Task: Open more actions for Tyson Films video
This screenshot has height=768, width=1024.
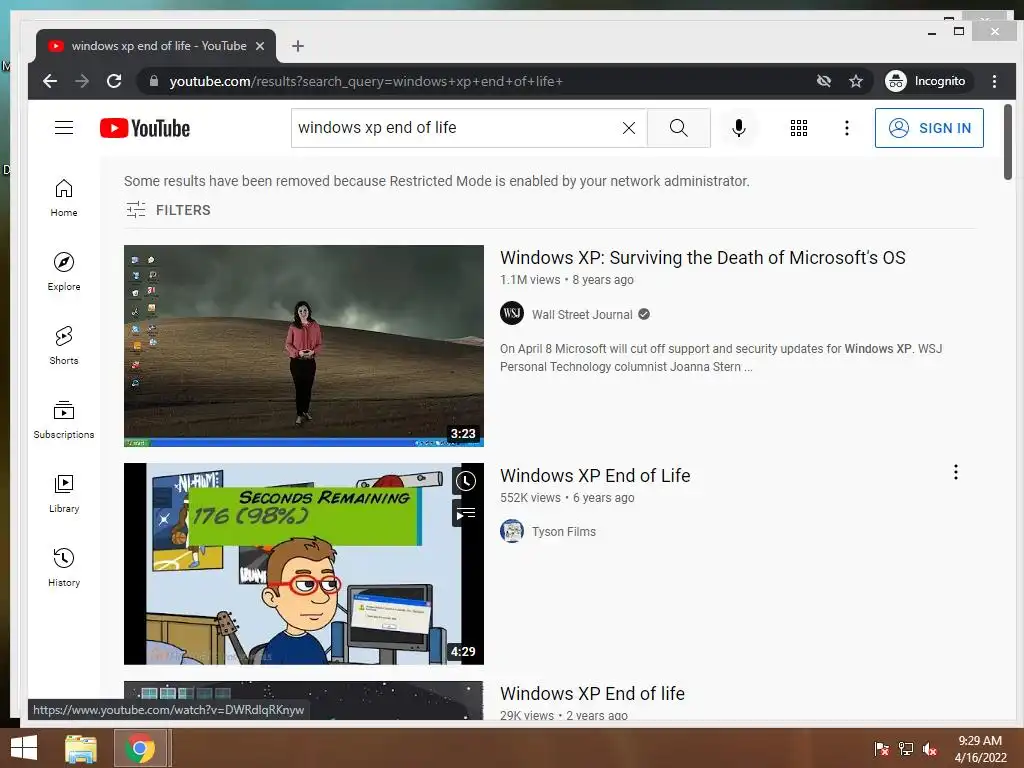Action: click(955, 472)
